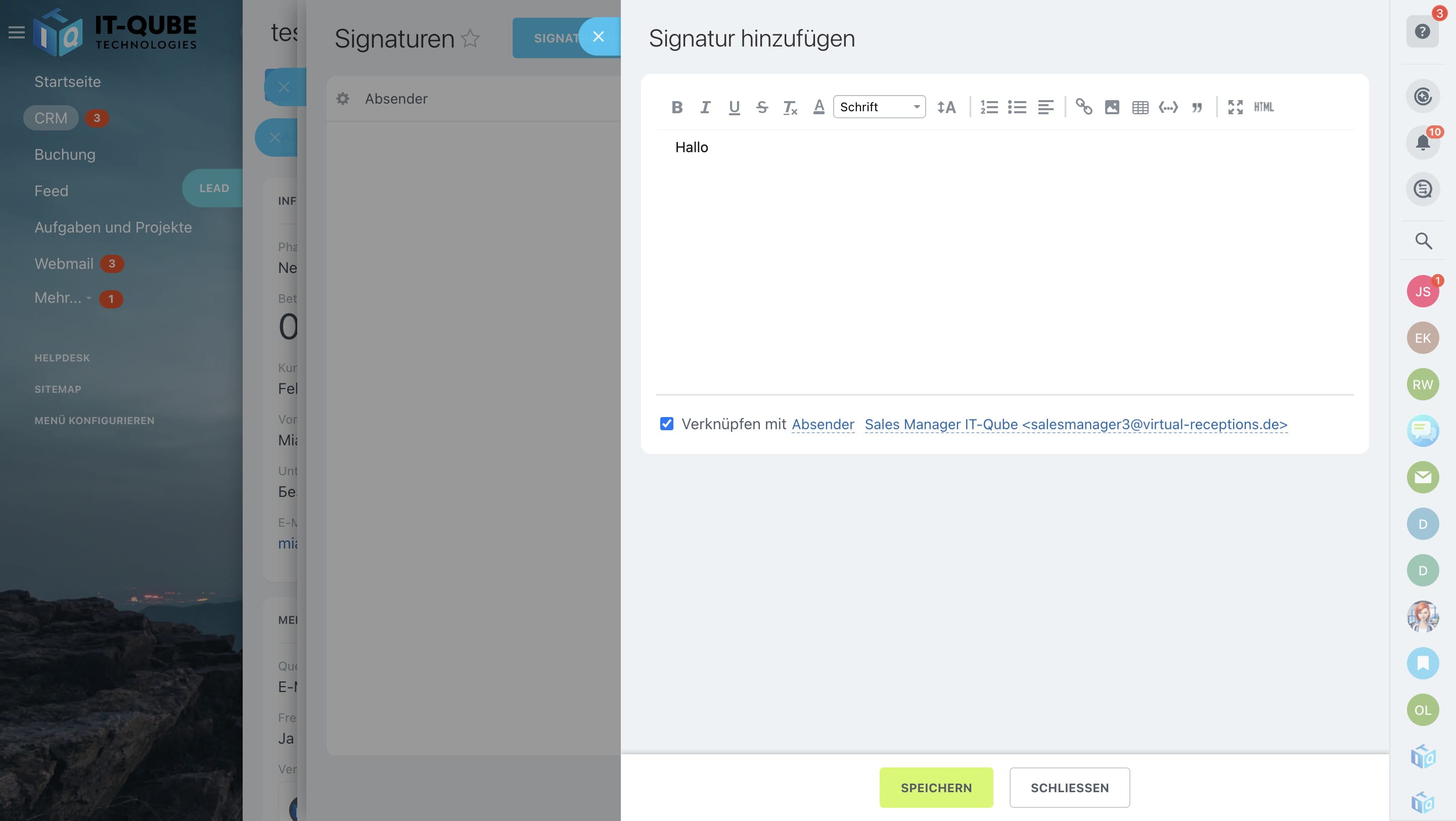Screen dimensions: 1456x821
Task: Open Webmail from the left menu
Action: pyautogui.click(x=64, y=264)
